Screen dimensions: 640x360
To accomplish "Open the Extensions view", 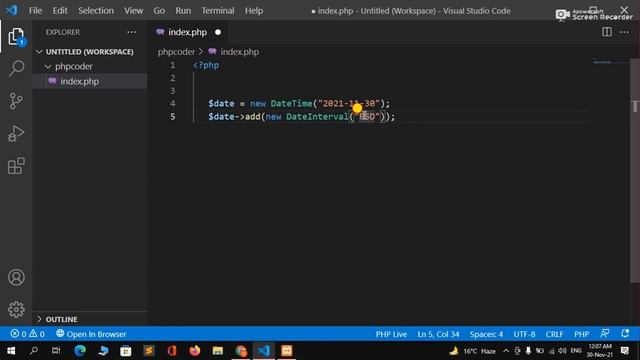I will pos(16,166).
